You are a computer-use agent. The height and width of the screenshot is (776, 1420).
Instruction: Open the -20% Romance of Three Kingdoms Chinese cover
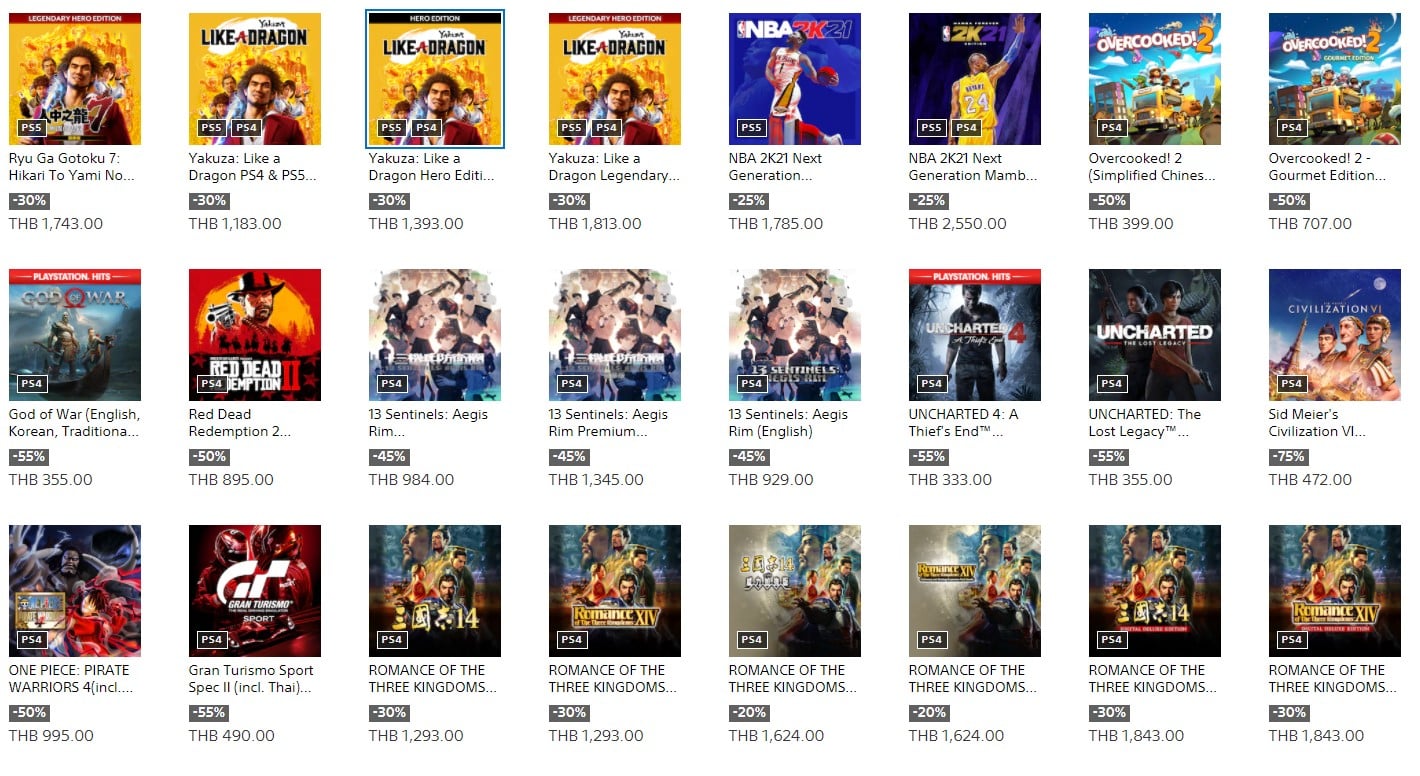pyautogui.click(x=795, y=591)
